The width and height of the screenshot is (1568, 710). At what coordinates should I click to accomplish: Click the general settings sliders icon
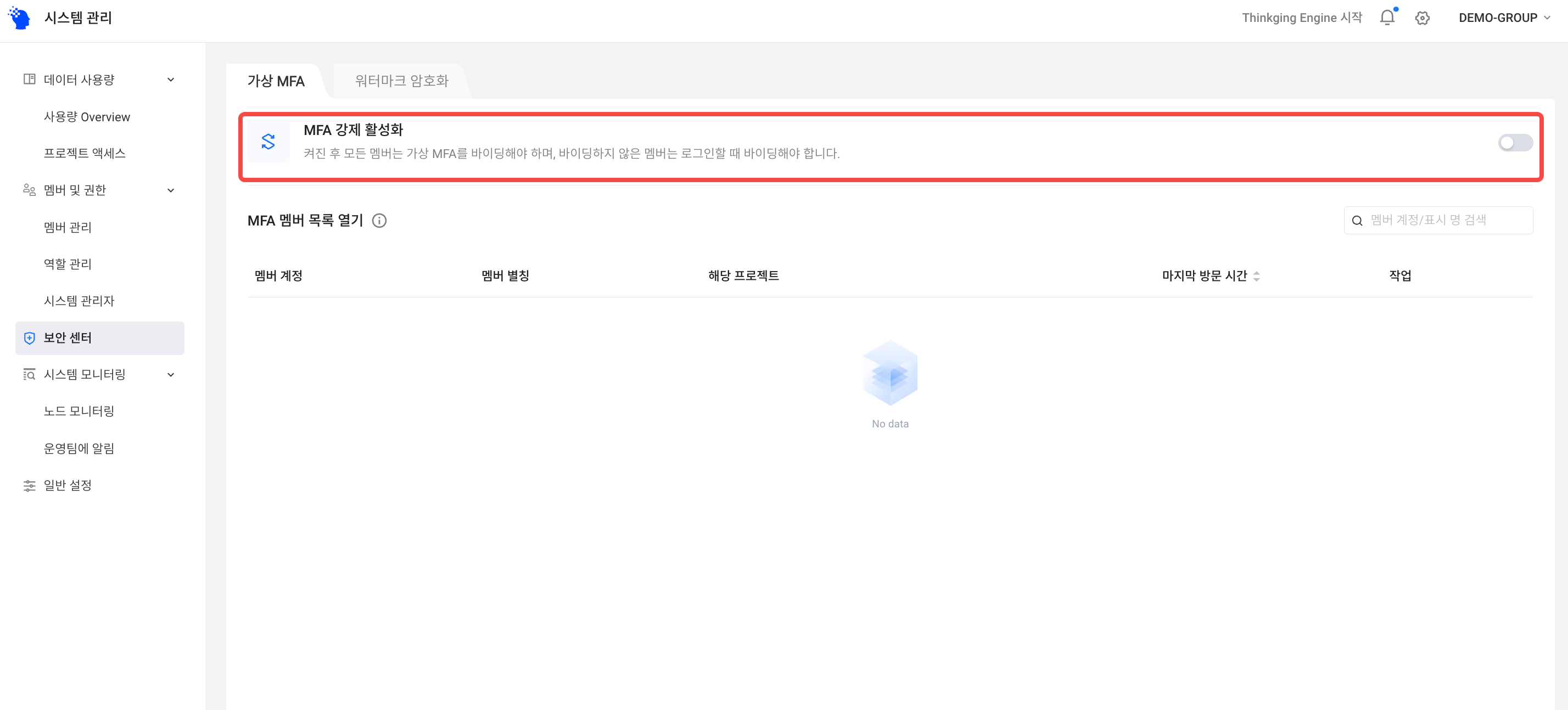(x=29, y=485)
